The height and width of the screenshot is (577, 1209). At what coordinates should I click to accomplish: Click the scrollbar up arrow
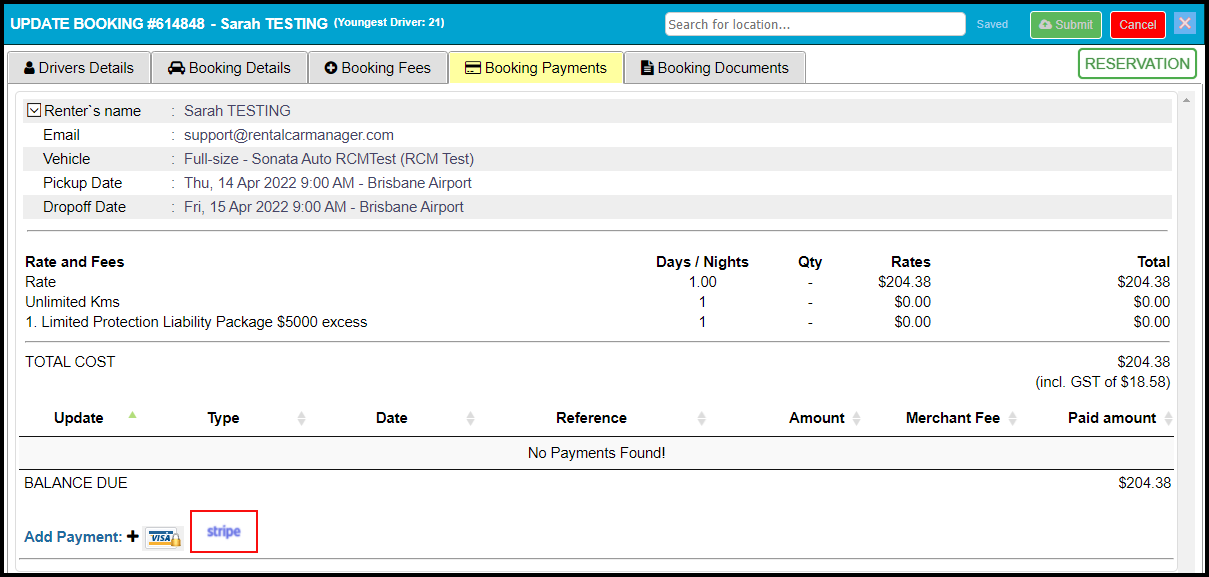coord(1186,101)
